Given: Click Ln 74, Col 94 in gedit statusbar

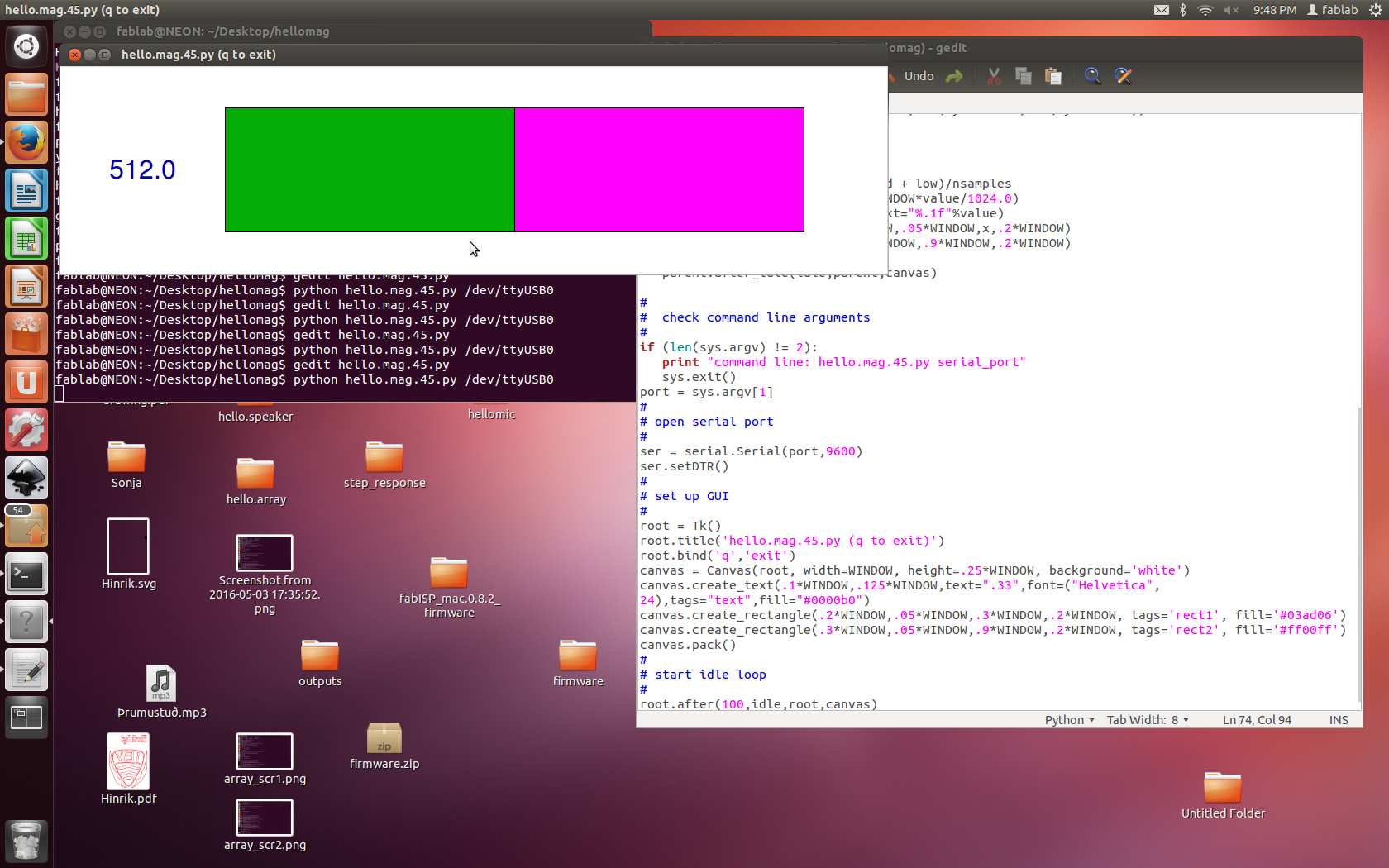Looking at the screenshot, I should (x=1257, y=720).
